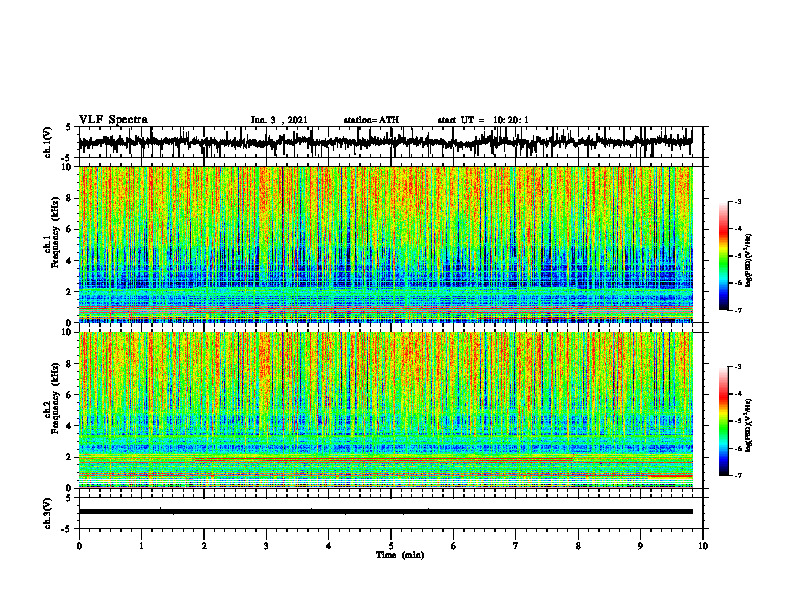Click the "4" kHz tick on ch.1 frequency axis
792x612 pixels.
[x=71, y=261]
